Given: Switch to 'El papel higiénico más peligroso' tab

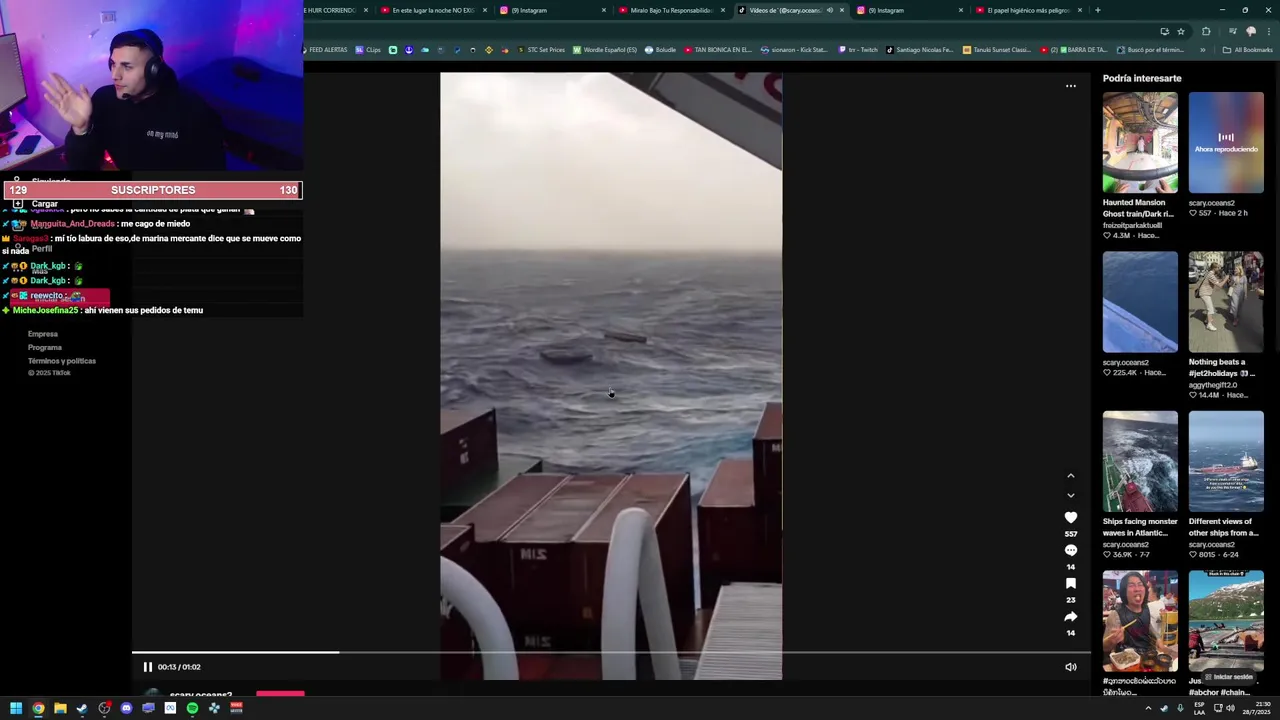Looking at the screenshot, I should click(x=1028, y=10).
